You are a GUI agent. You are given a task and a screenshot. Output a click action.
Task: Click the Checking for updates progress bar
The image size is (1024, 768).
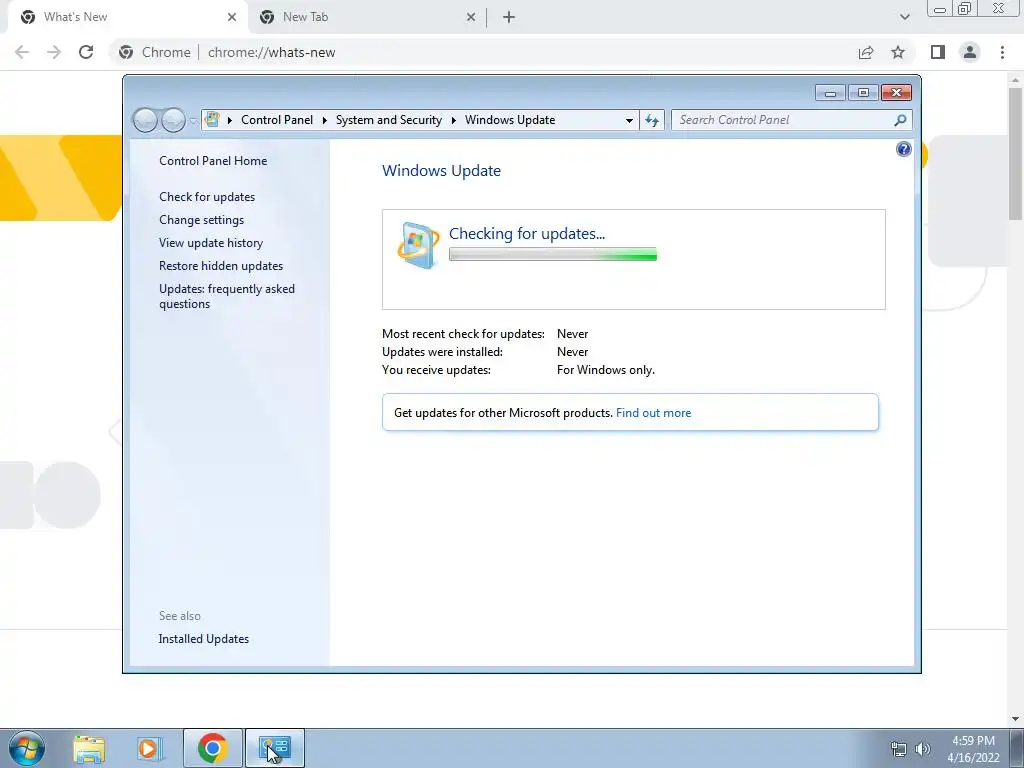(552, 255)
